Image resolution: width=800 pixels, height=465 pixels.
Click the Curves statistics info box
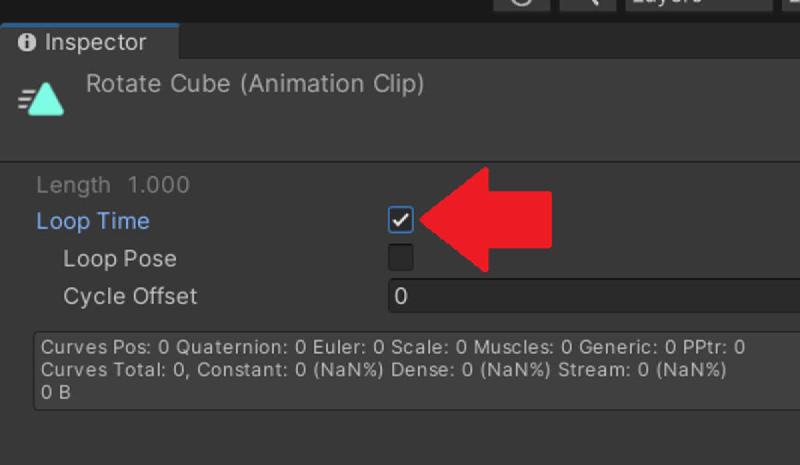click(417, 371)
